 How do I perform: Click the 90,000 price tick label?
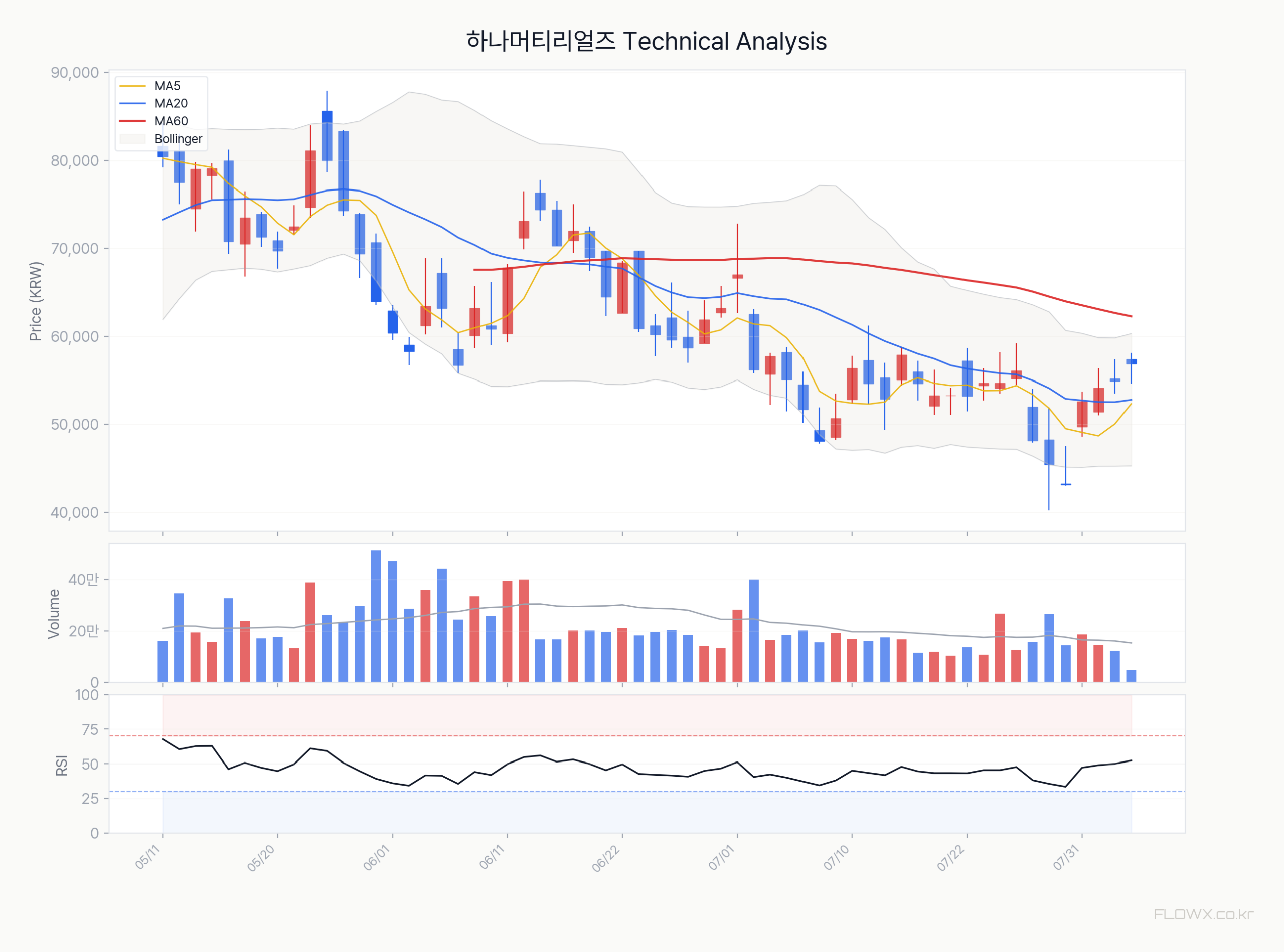click(74, 73)
